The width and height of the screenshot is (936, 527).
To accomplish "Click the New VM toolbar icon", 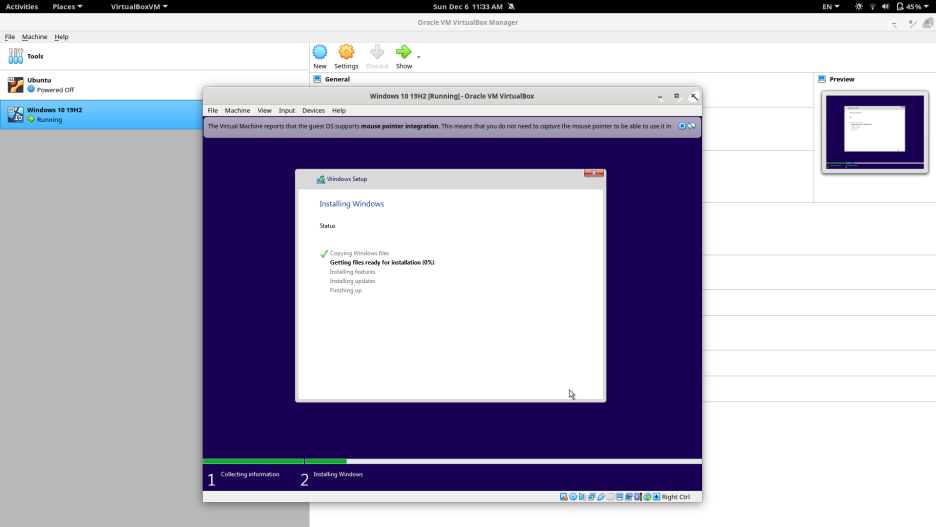I will tap(320, 52).
